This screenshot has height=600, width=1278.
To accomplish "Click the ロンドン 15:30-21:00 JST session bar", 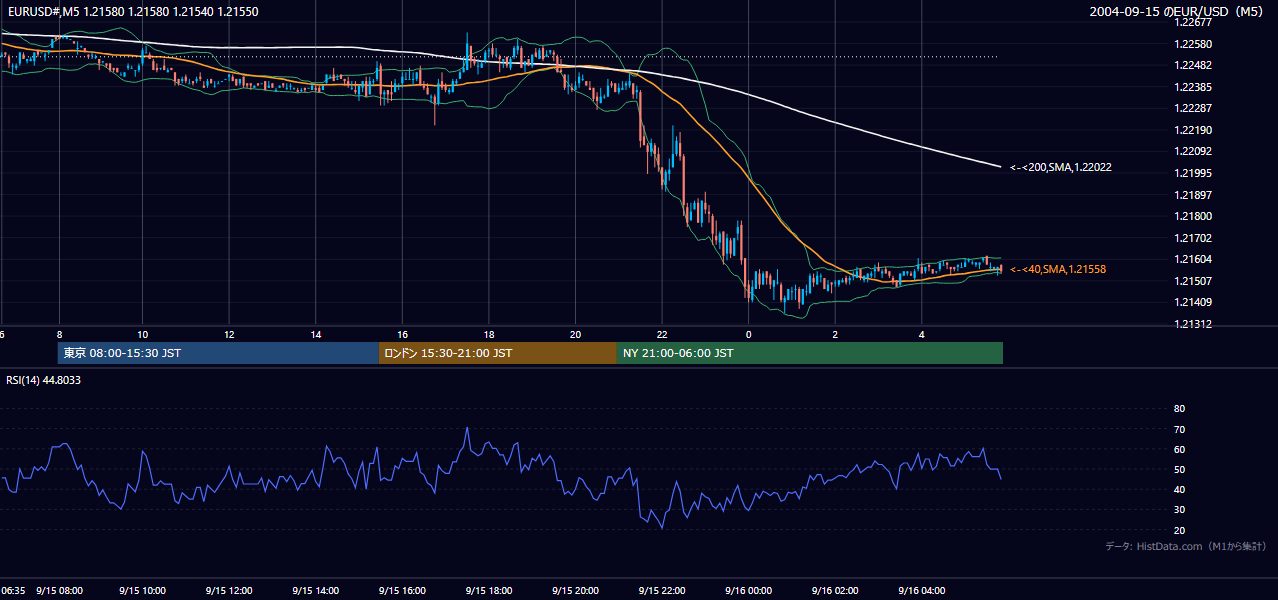I will point(498,353).
